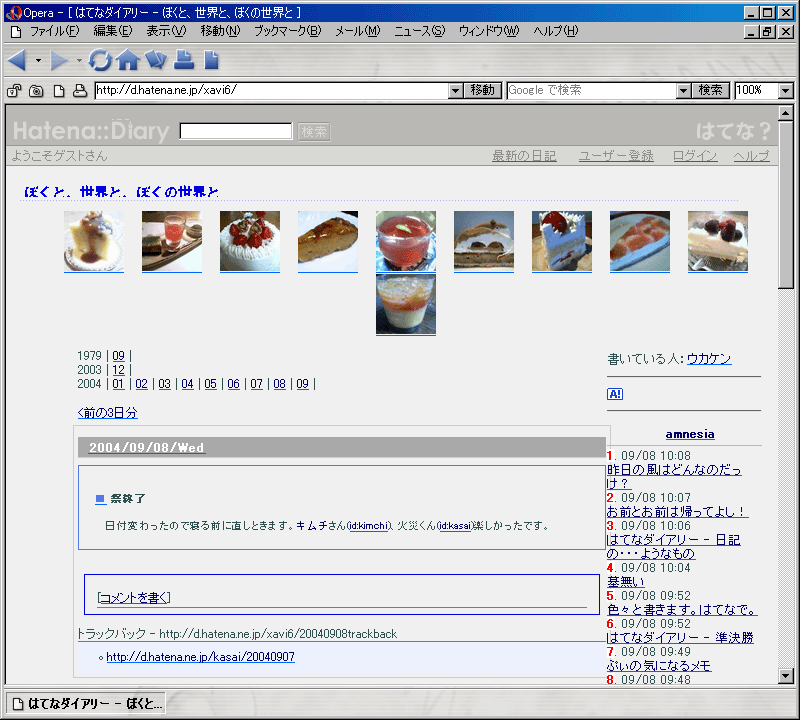Click the ヘルプ link in Hatena header
Viewport: 800px width, 720px height.
[751, 156]
